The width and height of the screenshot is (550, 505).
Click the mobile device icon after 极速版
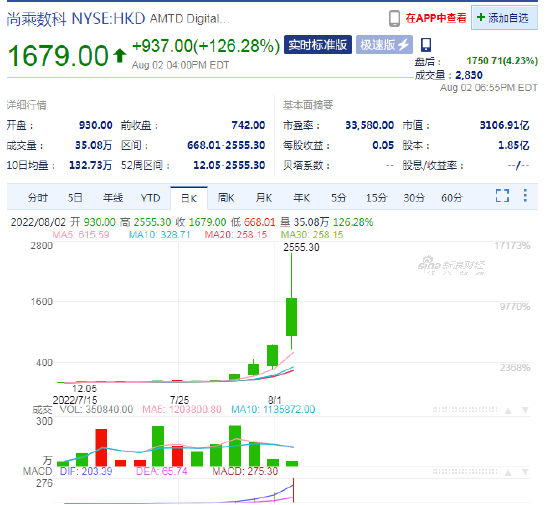click(x=426, y=45)
